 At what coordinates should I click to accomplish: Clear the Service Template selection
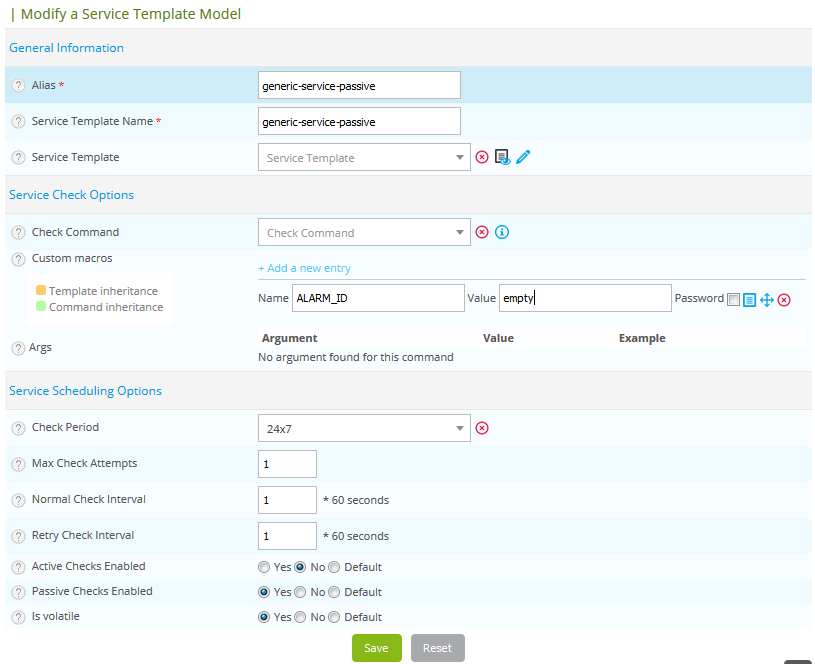coord(482,157)
